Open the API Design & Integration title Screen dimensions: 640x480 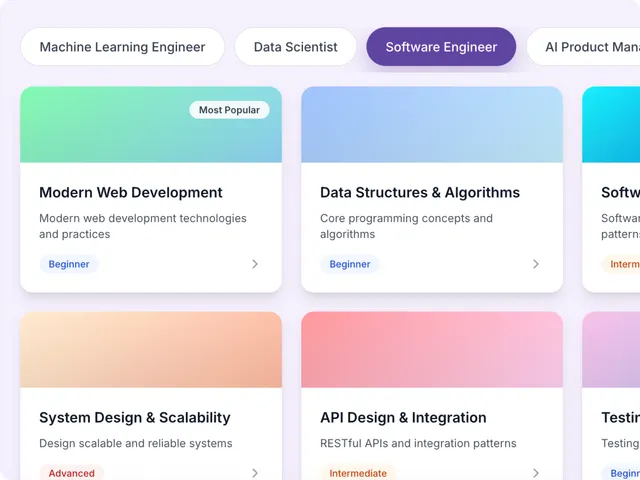(x=403, y=418)
